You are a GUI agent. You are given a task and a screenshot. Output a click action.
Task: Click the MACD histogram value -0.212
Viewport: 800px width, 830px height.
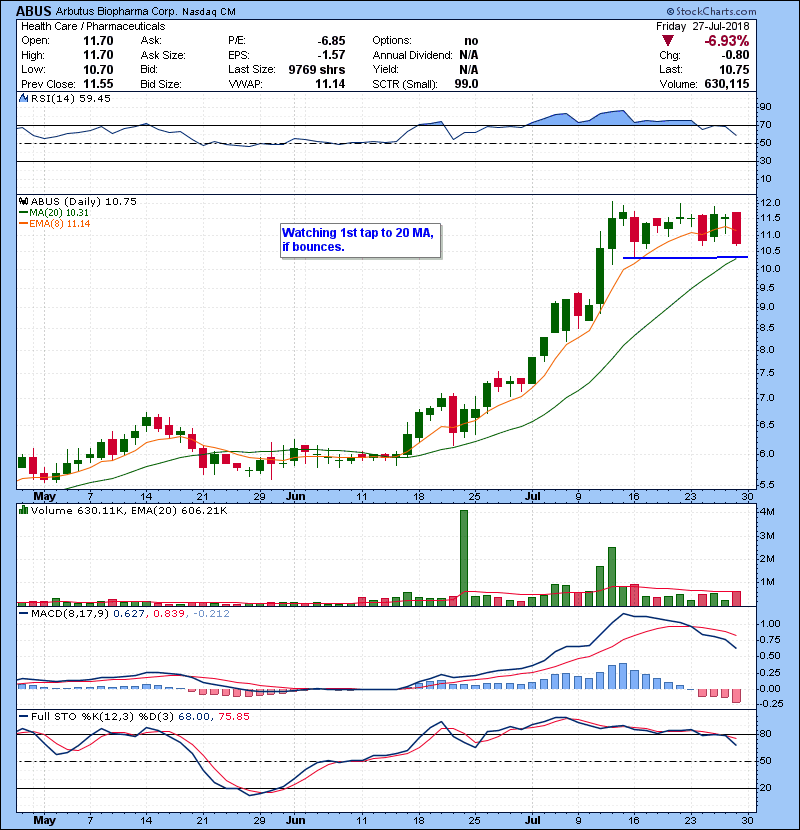coord(211,613)
